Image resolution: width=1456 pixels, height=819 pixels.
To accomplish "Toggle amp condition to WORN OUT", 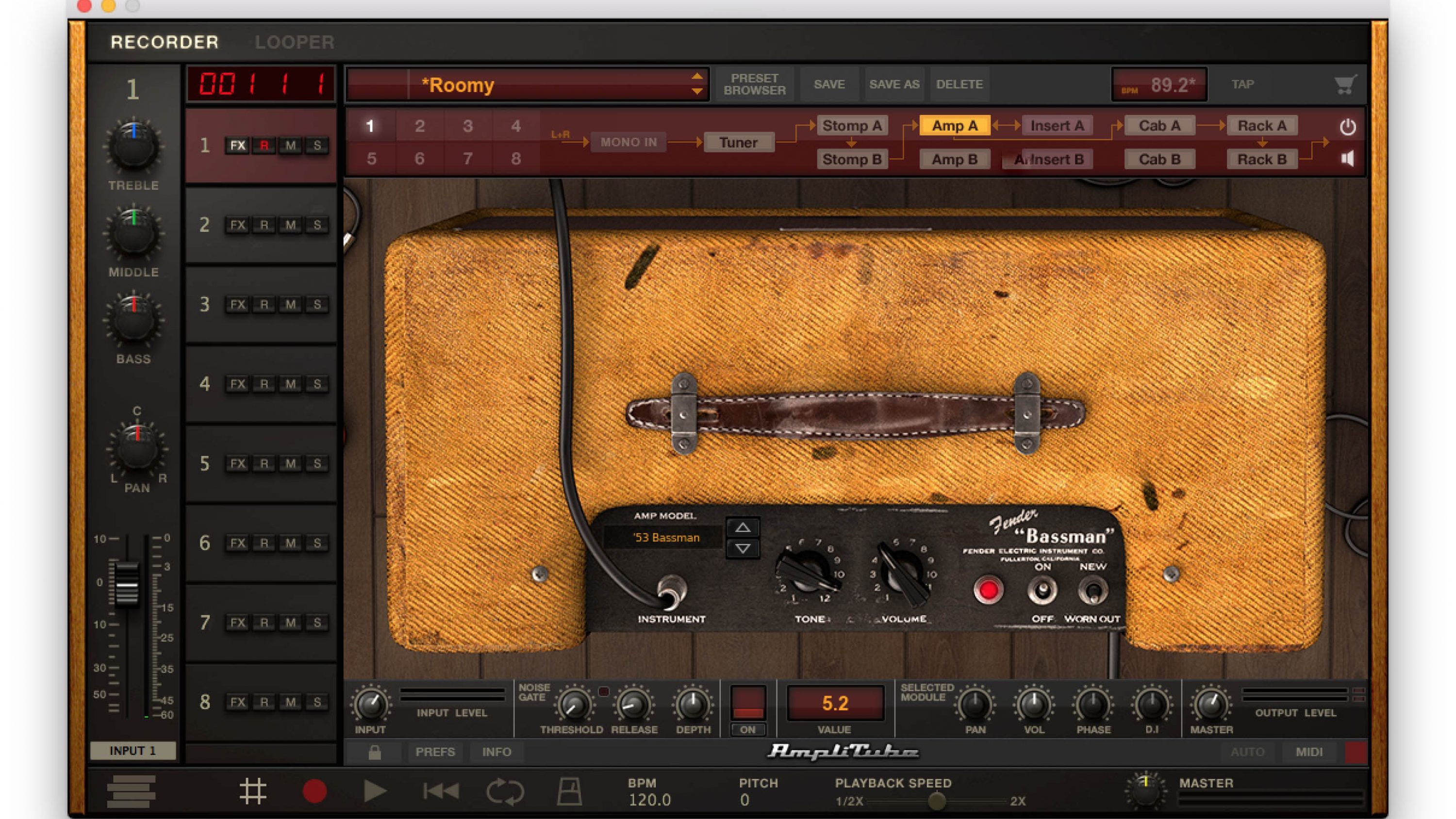I will pos(1094,592).
